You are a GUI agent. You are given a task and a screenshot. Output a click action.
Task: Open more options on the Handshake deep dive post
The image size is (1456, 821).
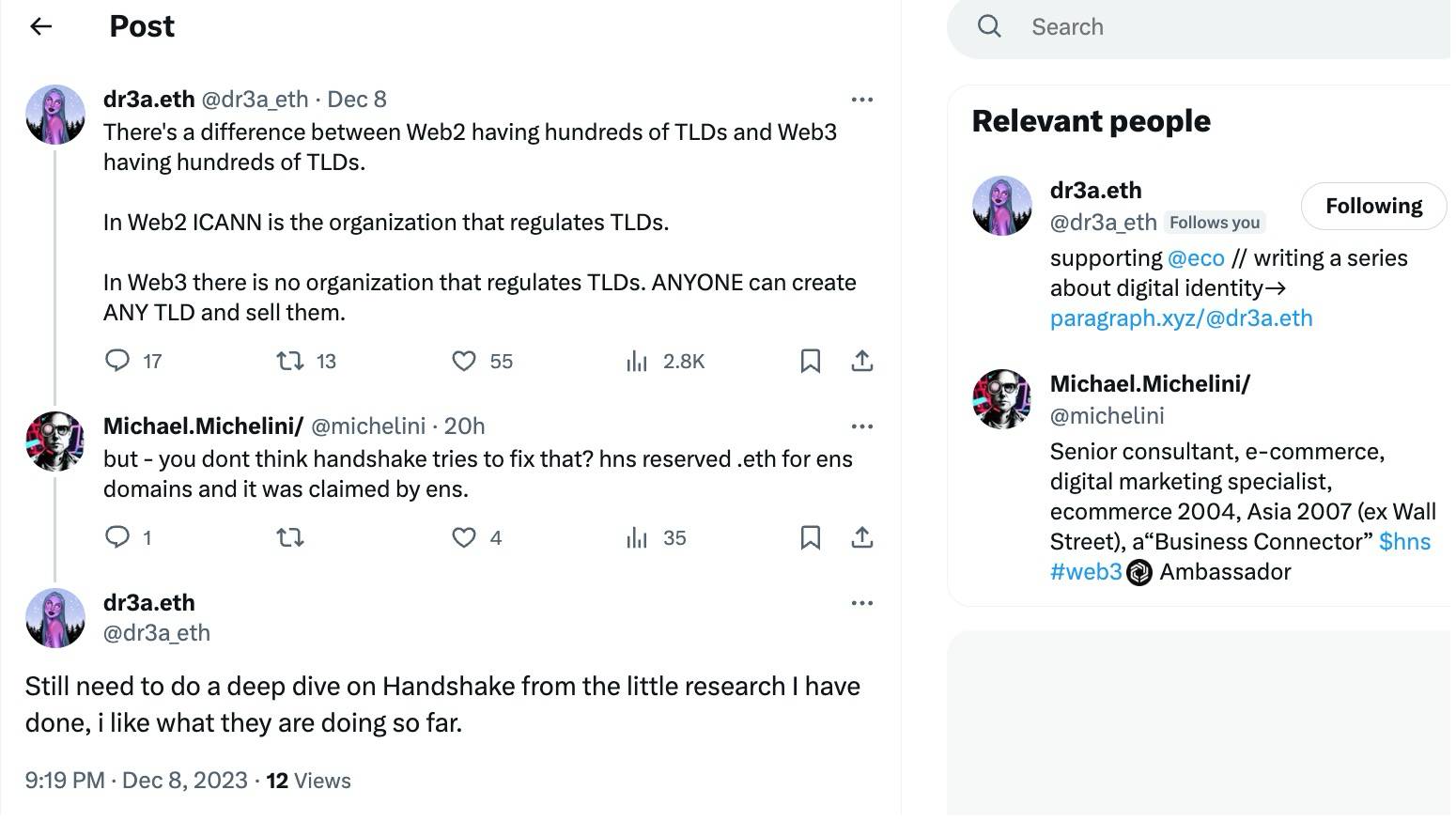tap(861, 603)
